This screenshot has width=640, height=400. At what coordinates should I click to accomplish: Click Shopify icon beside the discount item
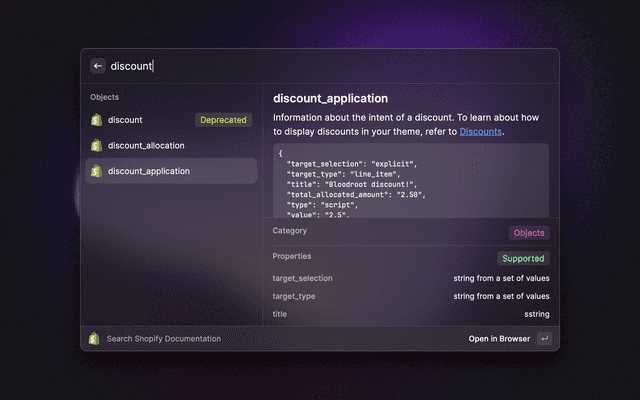click(97, 120)
